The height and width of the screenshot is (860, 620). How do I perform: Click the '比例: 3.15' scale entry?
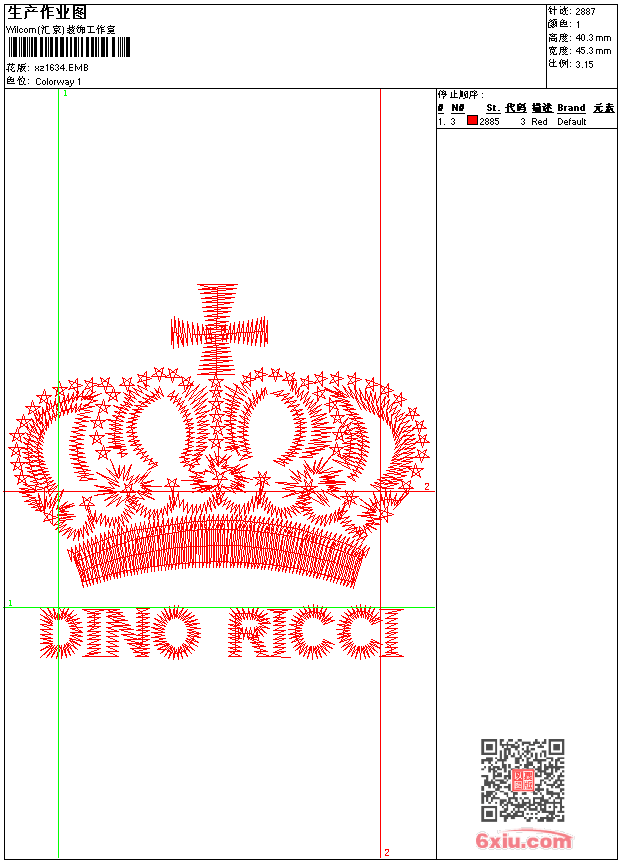pos(571,64)
